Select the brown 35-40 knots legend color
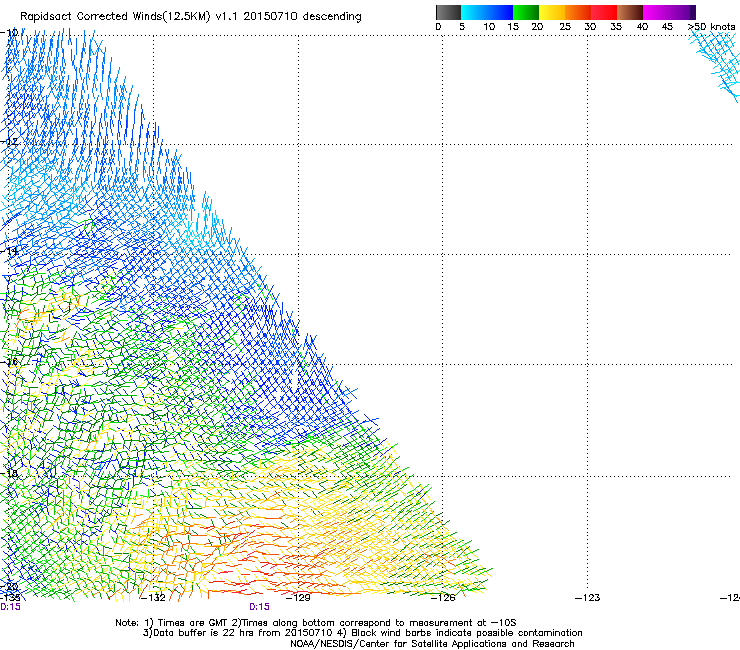 tap(630, 12)
